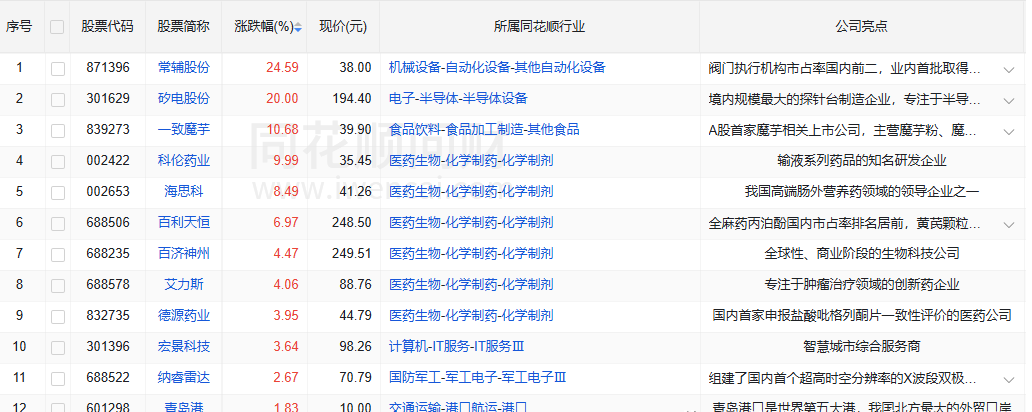The width and height of the screenshot is (1032, 412).
Task: Tick the checkbox for 科伦药业 row
Action: click(x=57, y=161)
